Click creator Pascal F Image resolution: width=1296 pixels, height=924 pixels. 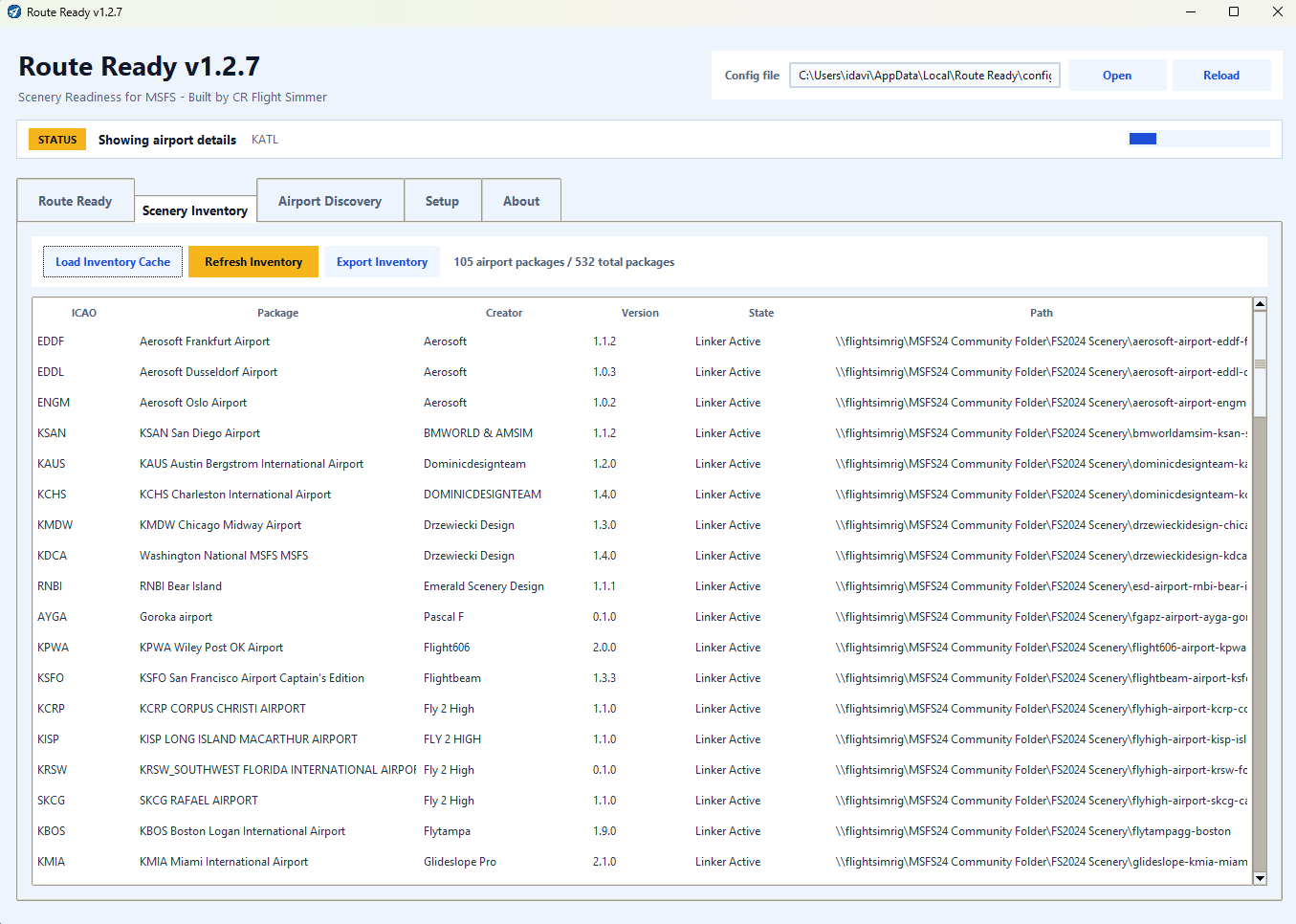[444, 617]
